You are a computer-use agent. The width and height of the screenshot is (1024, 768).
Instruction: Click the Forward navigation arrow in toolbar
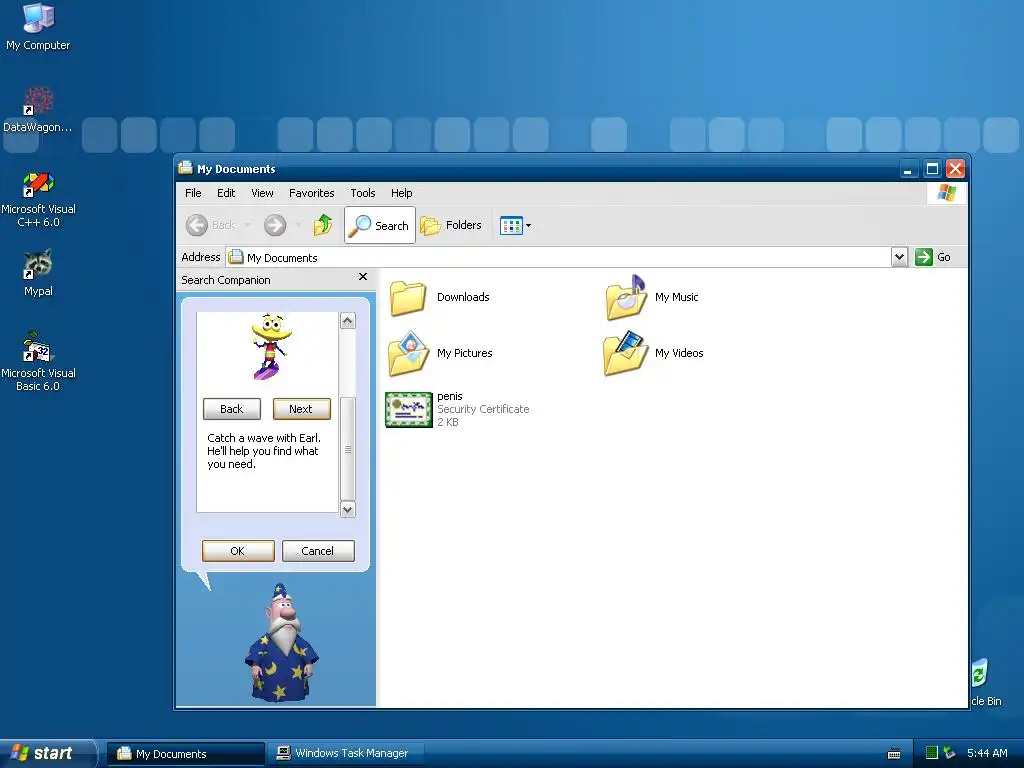coord(275,225)
